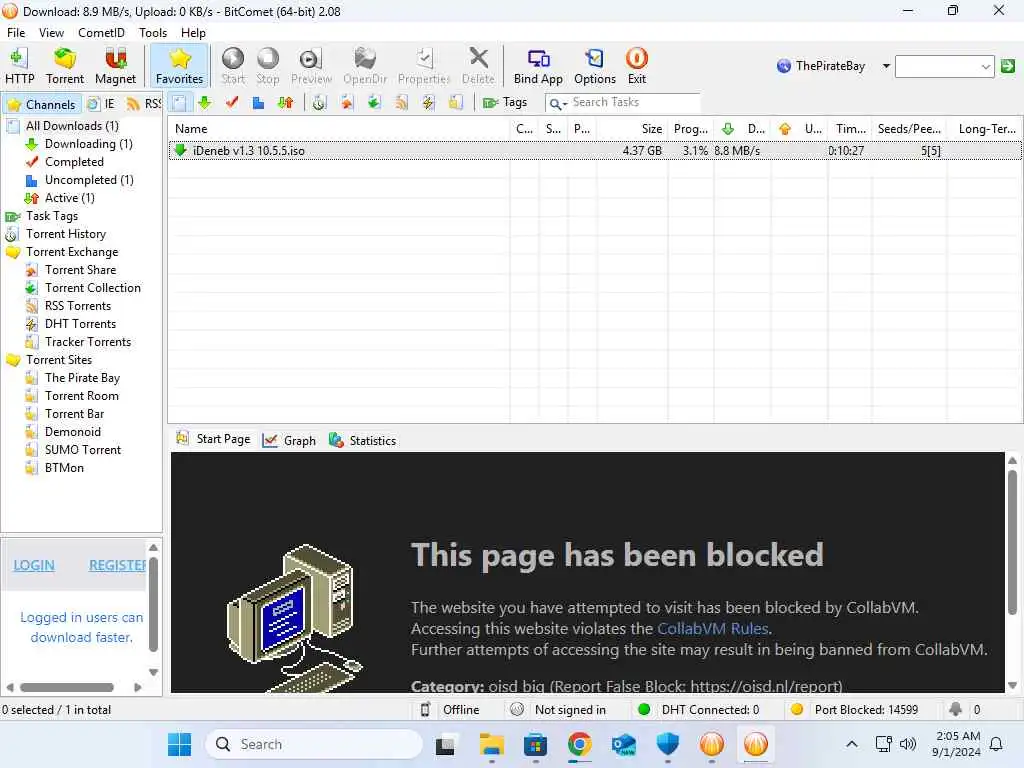Screen dimensions: 1024x768
Task: Click the green Go search button
Action: tap(1008, 66)
